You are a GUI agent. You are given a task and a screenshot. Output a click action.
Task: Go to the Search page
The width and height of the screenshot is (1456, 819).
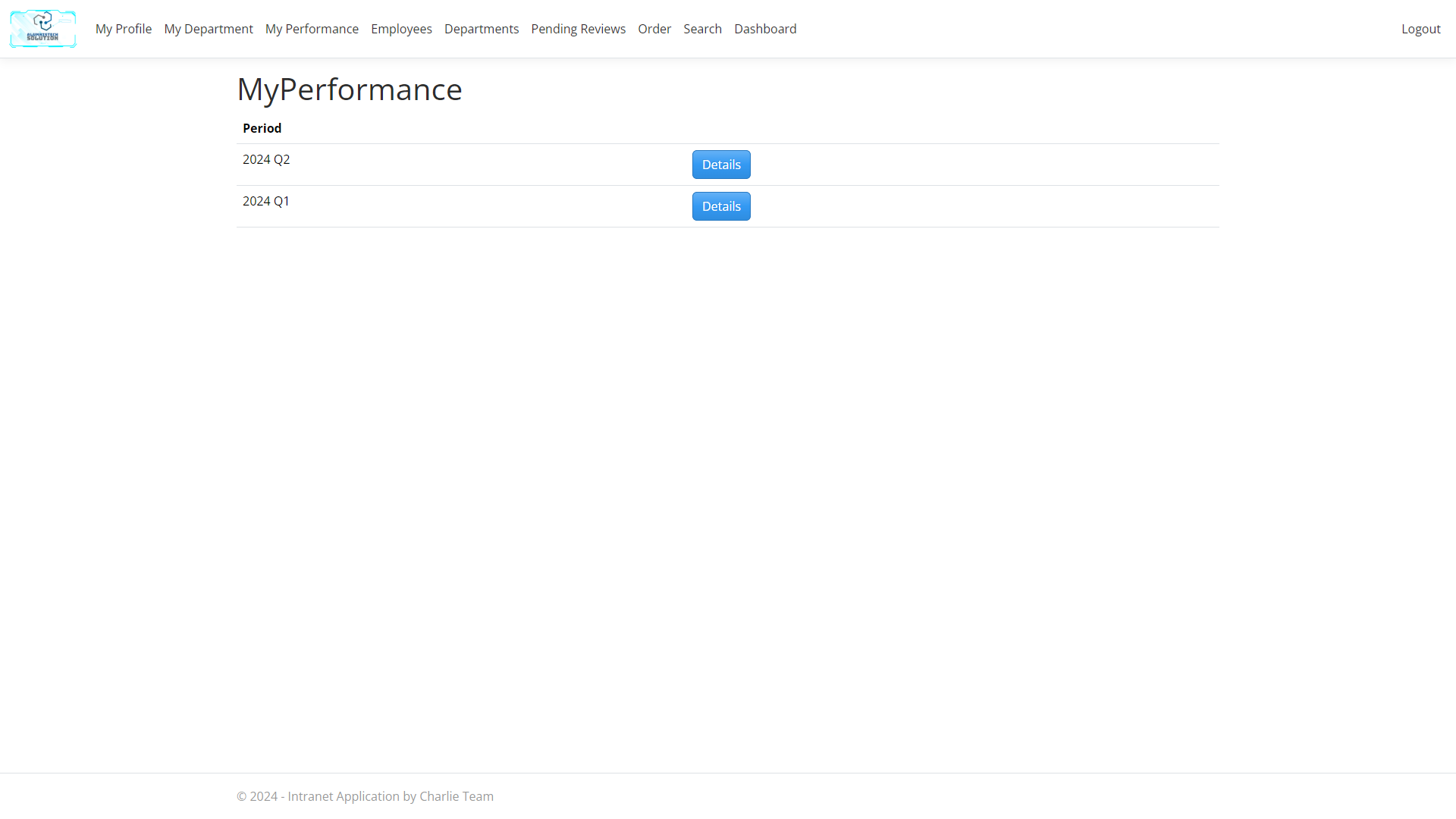702,29
